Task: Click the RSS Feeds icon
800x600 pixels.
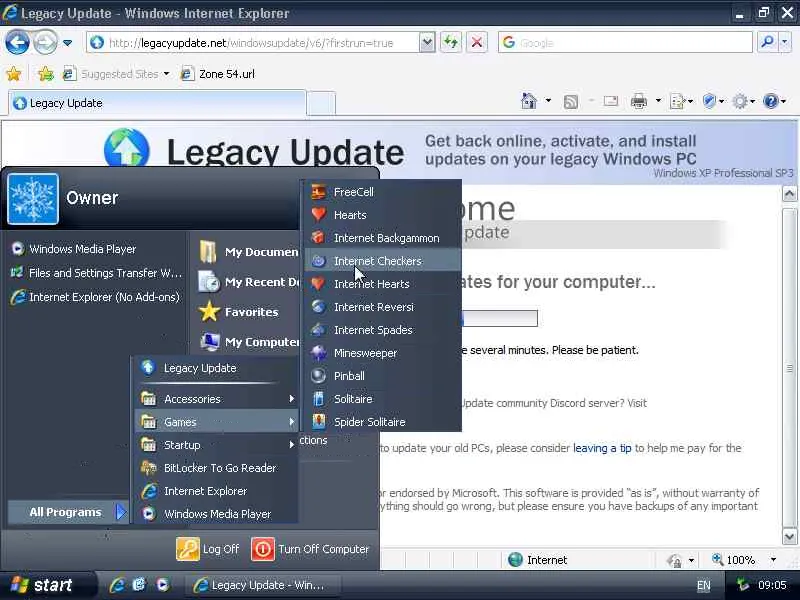Action: 571,102
